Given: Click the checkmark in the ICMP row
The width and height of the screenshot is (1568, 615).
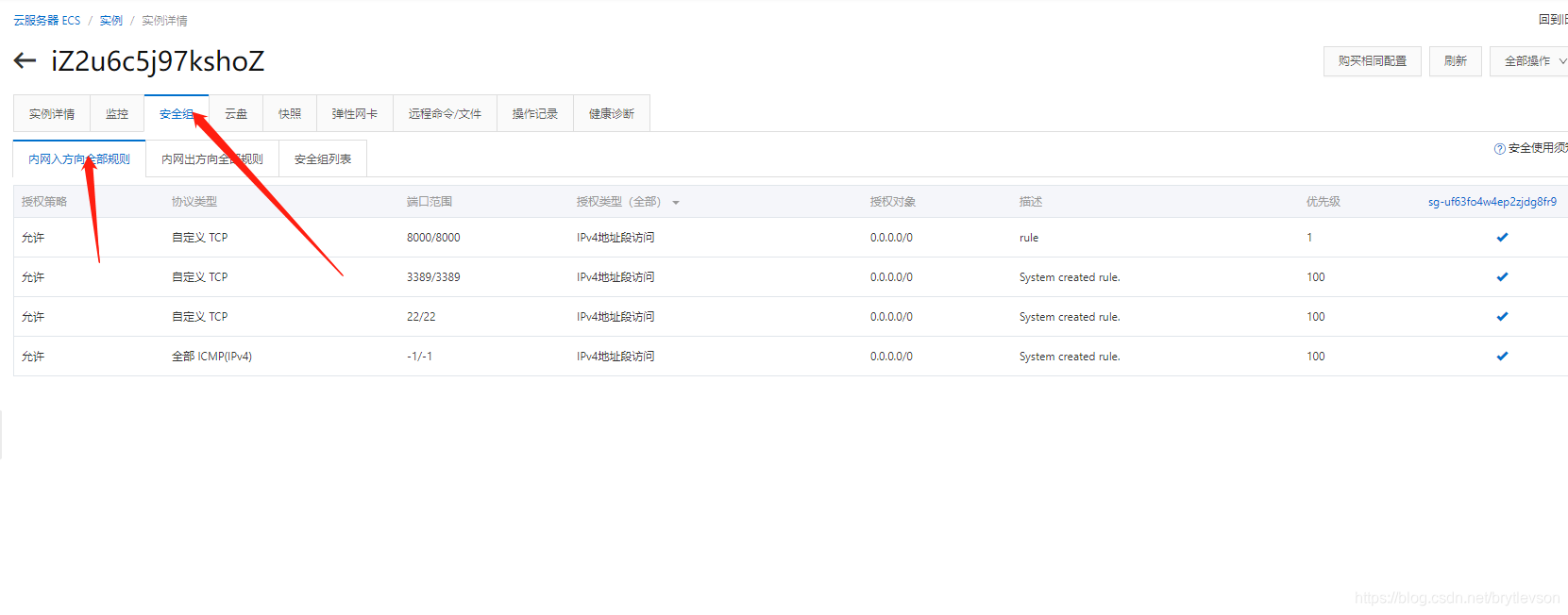Looking at the screenshot, I should tap(1502, 357).
